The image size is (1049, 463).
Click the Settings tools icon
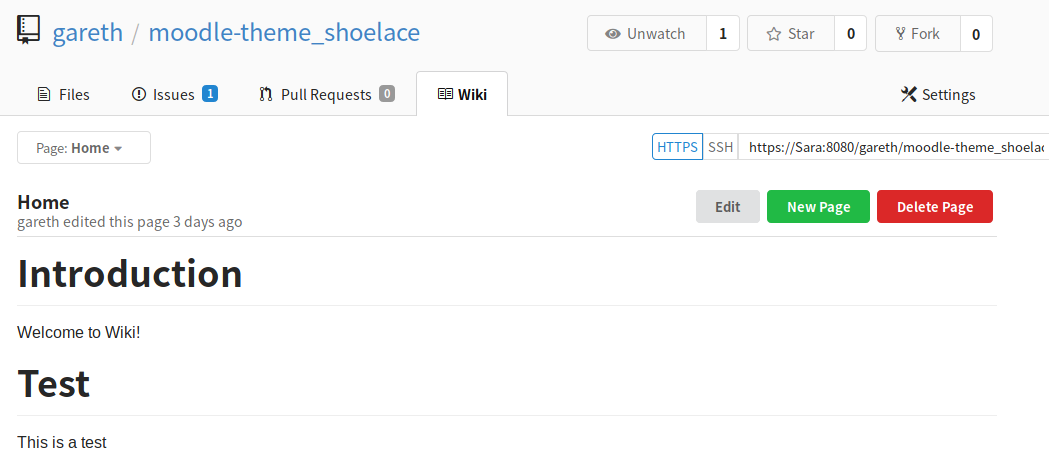pyautogui.click(x=909, y=94)
